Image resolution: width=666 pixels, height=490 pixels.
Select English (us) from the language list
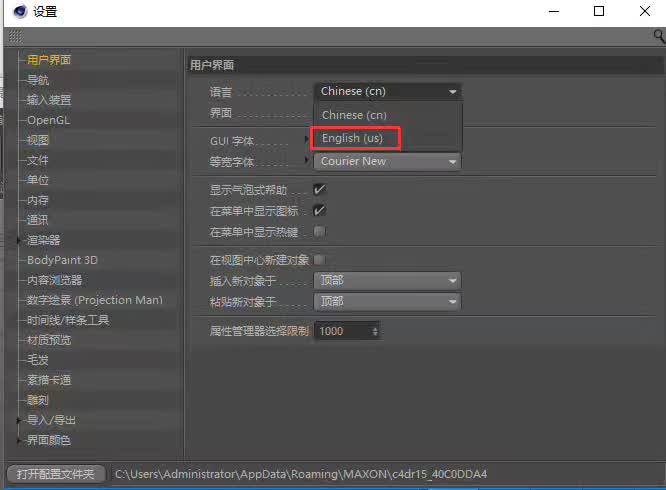[x=353, y=138]
